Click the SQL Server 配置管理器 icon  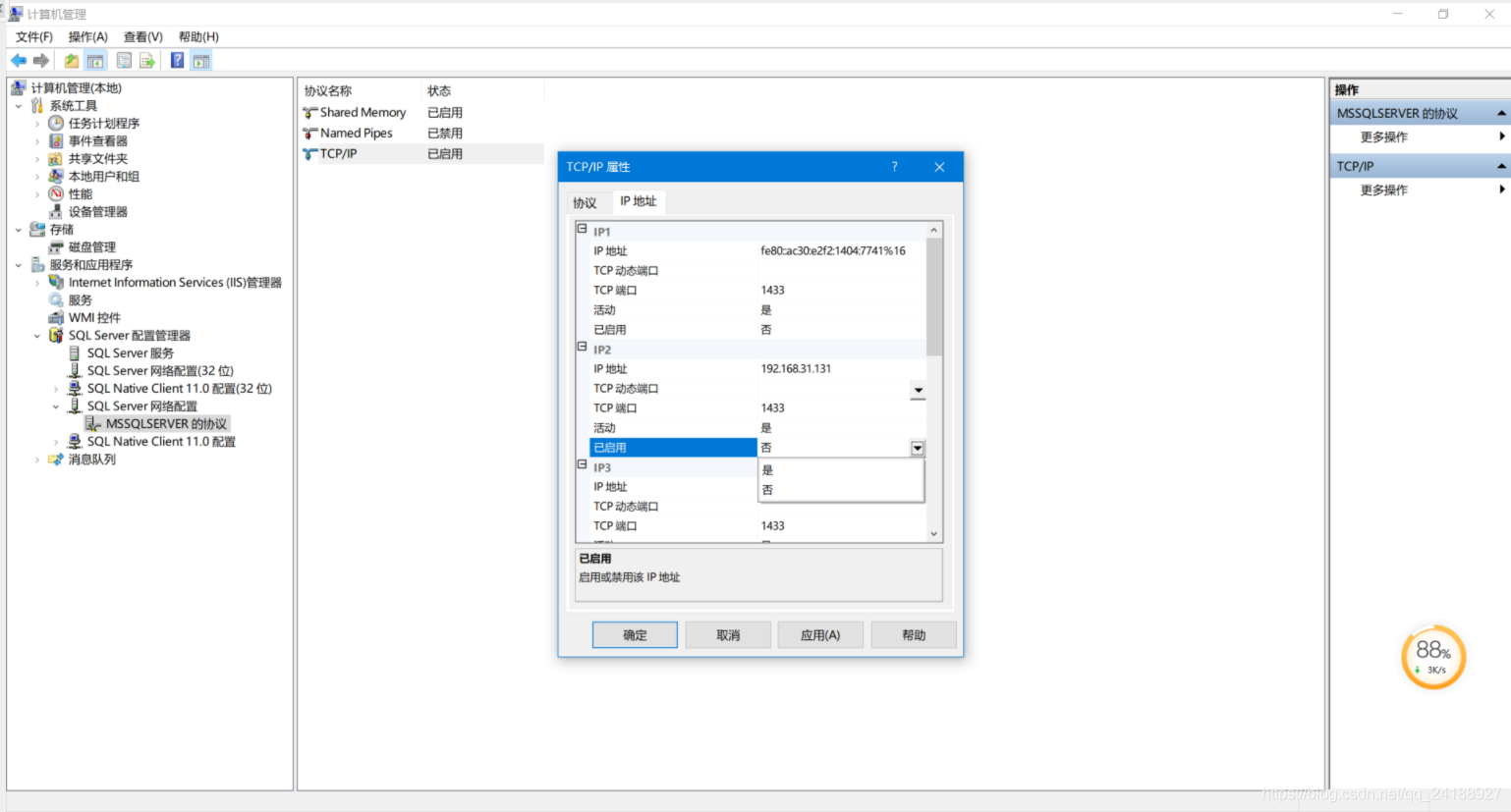[56, 335]
